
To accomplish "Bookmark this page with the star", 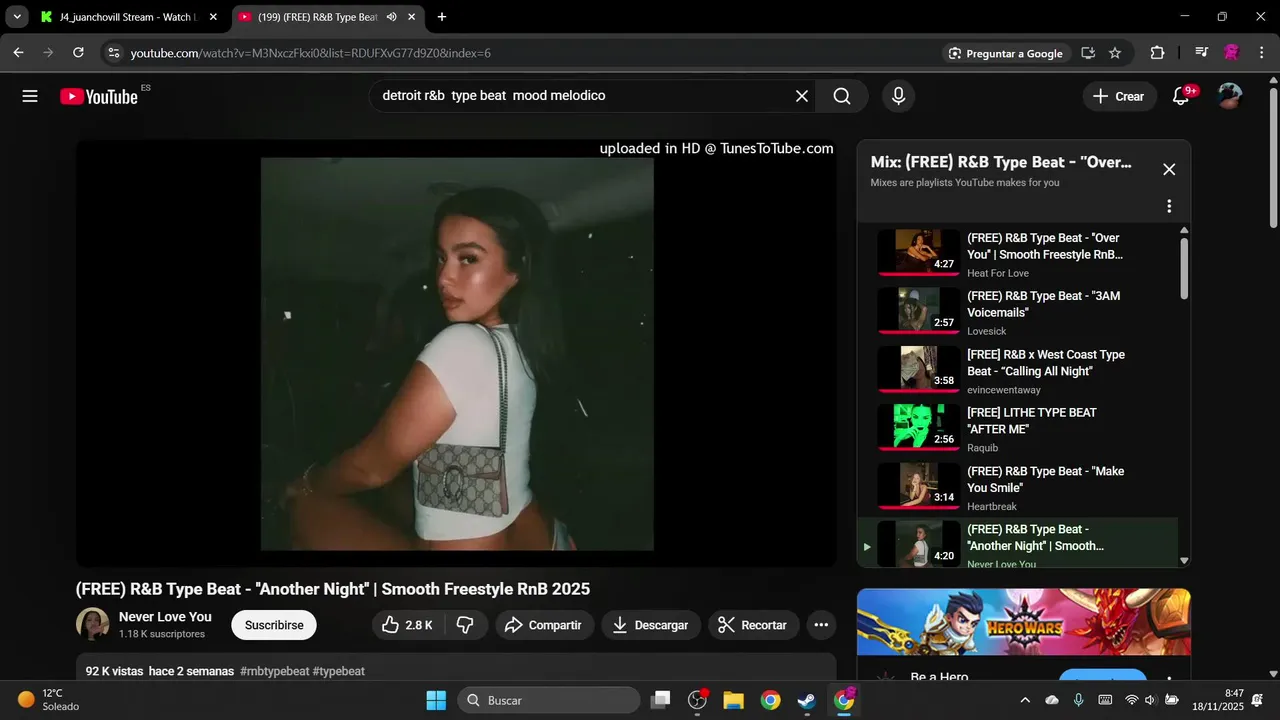I will pos(1115,53).
